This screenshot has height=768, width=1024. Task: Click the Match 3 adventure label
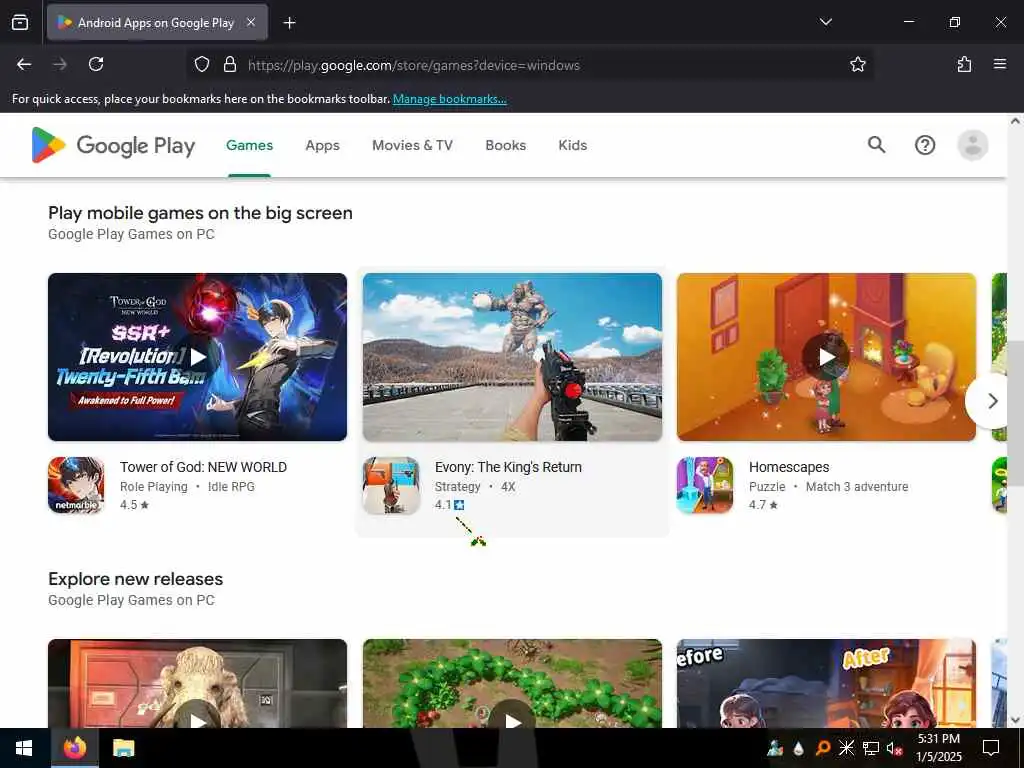(857, 487)
